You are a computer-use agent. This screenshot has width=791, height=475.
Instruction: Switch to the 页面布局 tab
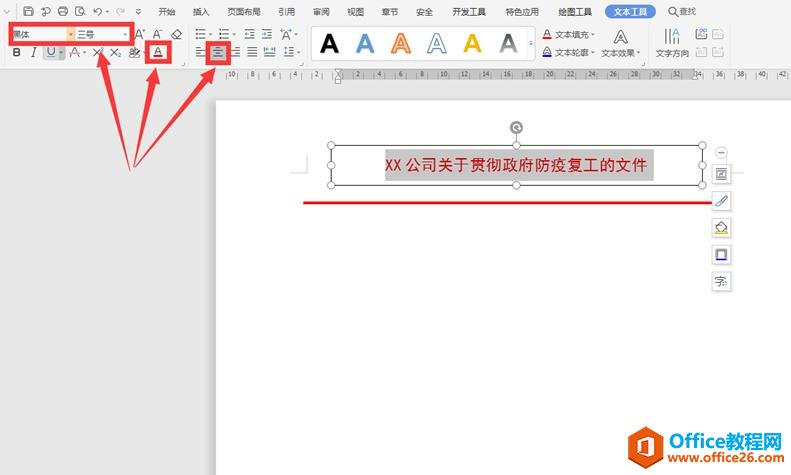pos(244,12)
